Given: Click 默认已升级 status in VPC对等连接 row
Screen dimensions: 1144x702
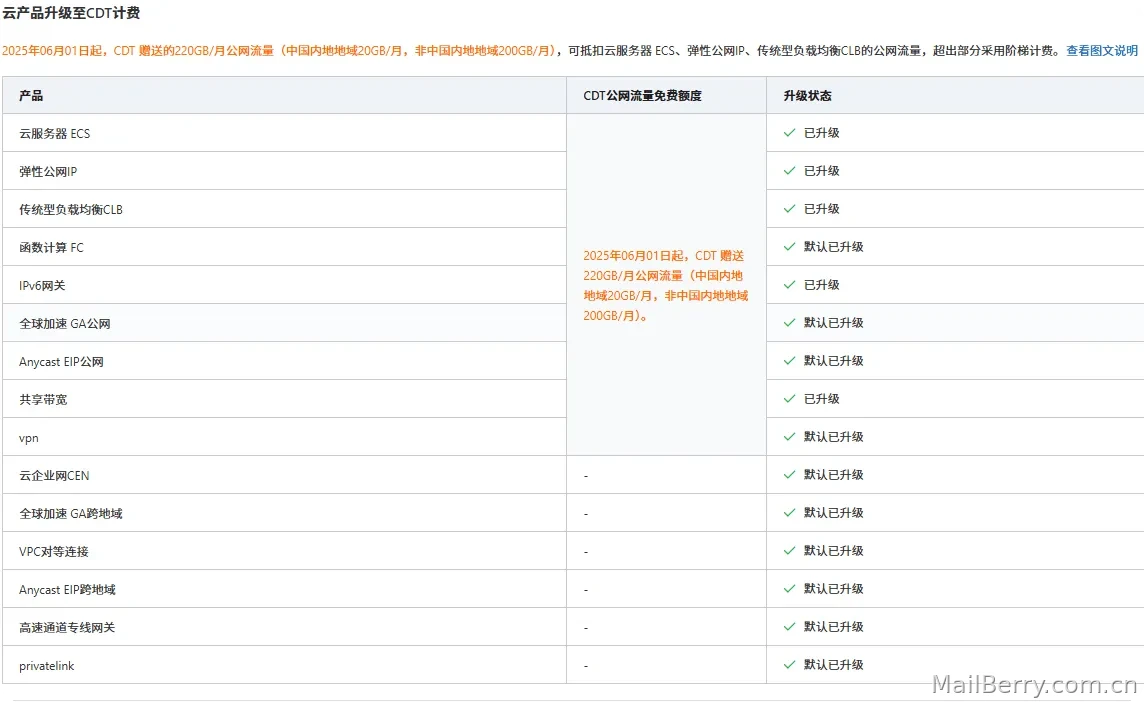Looking at the screenshot, I should [833, 550].
